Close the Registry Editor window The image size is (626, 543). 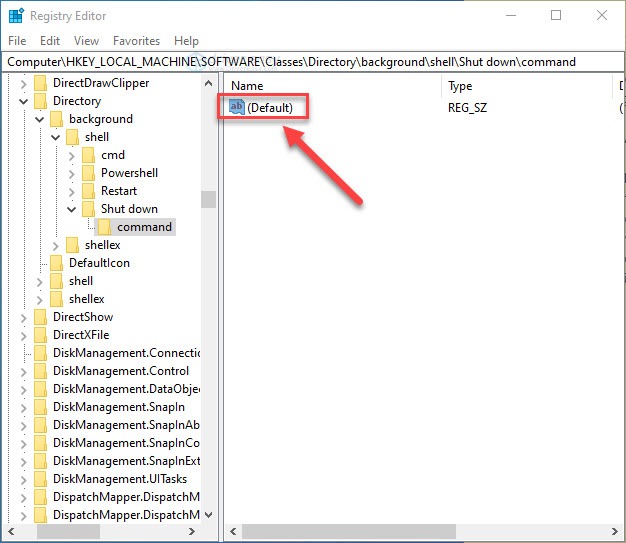tap(602, 15)
